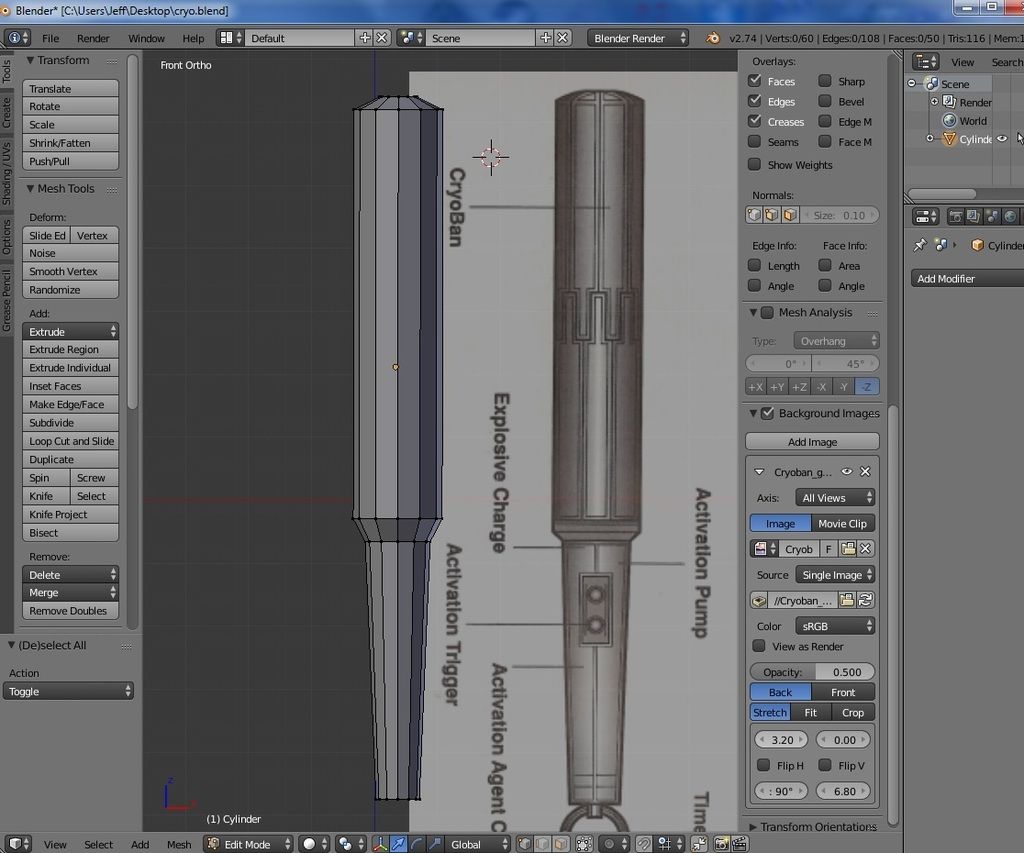1024x853 pixels.
Task: Click the normals Size field
Action: click(x=840, y=215)
